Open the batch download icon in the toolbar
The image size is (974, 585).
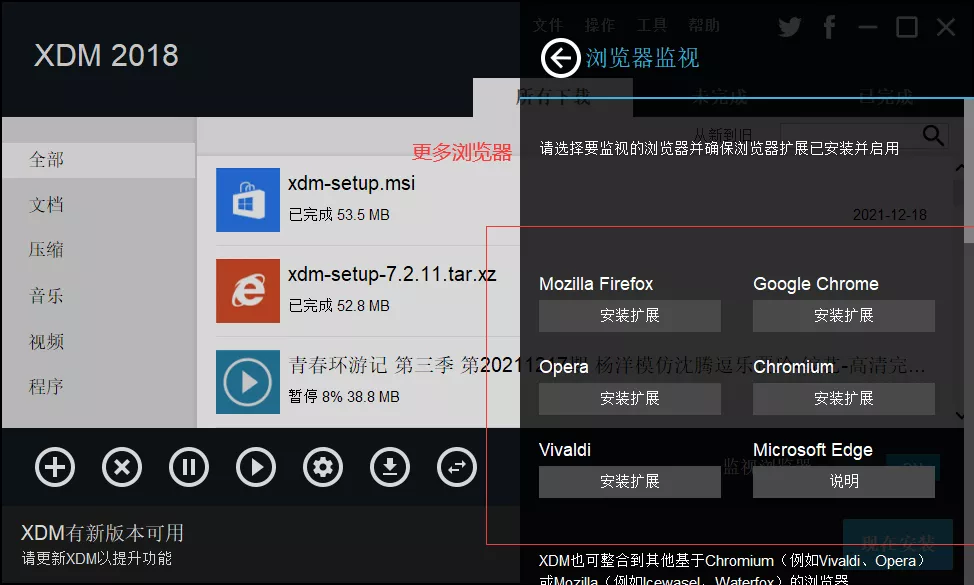click(390, 467)
